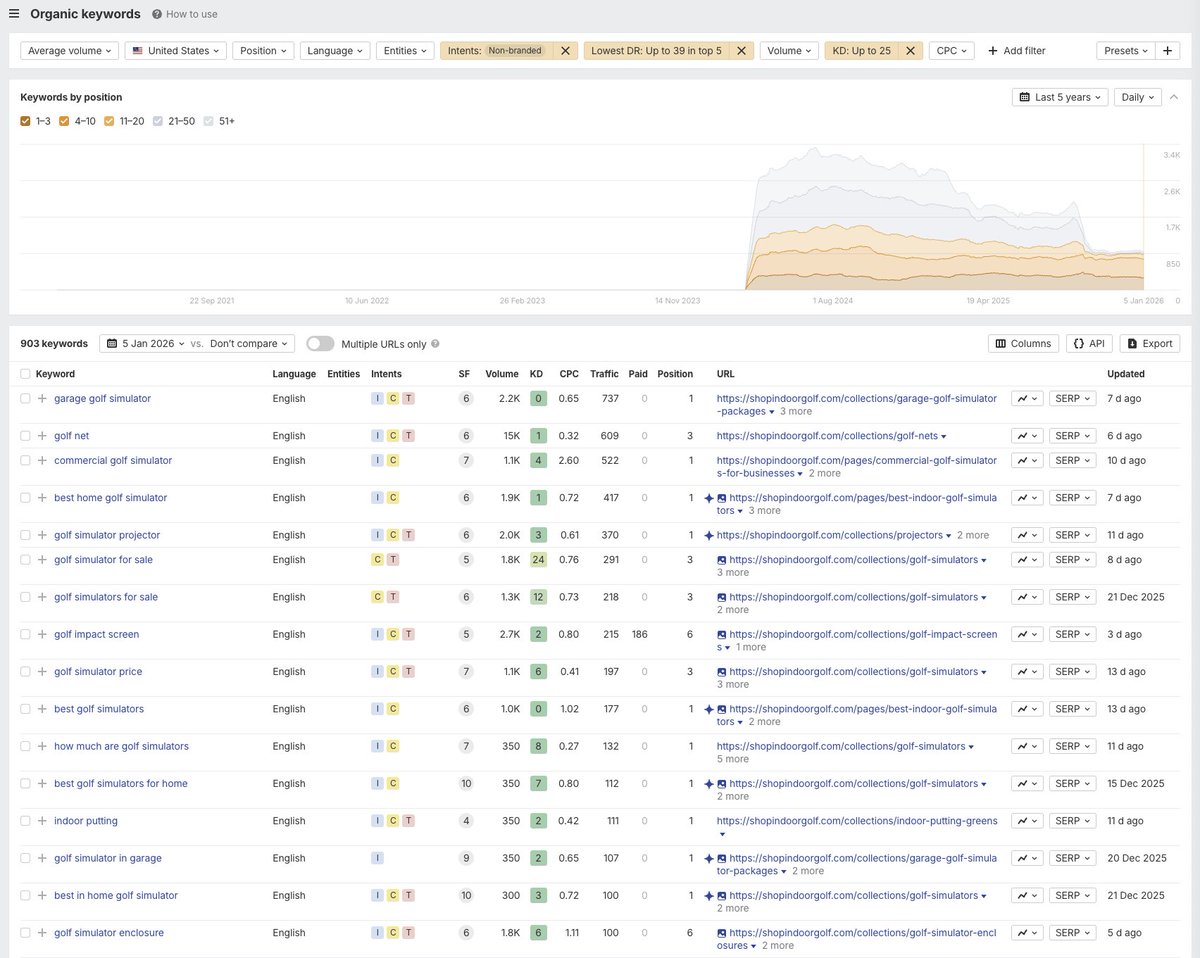Screen dimensions: 1200x958
Task: Open the best golf simulators keyword link
Action: coord(99,709)
